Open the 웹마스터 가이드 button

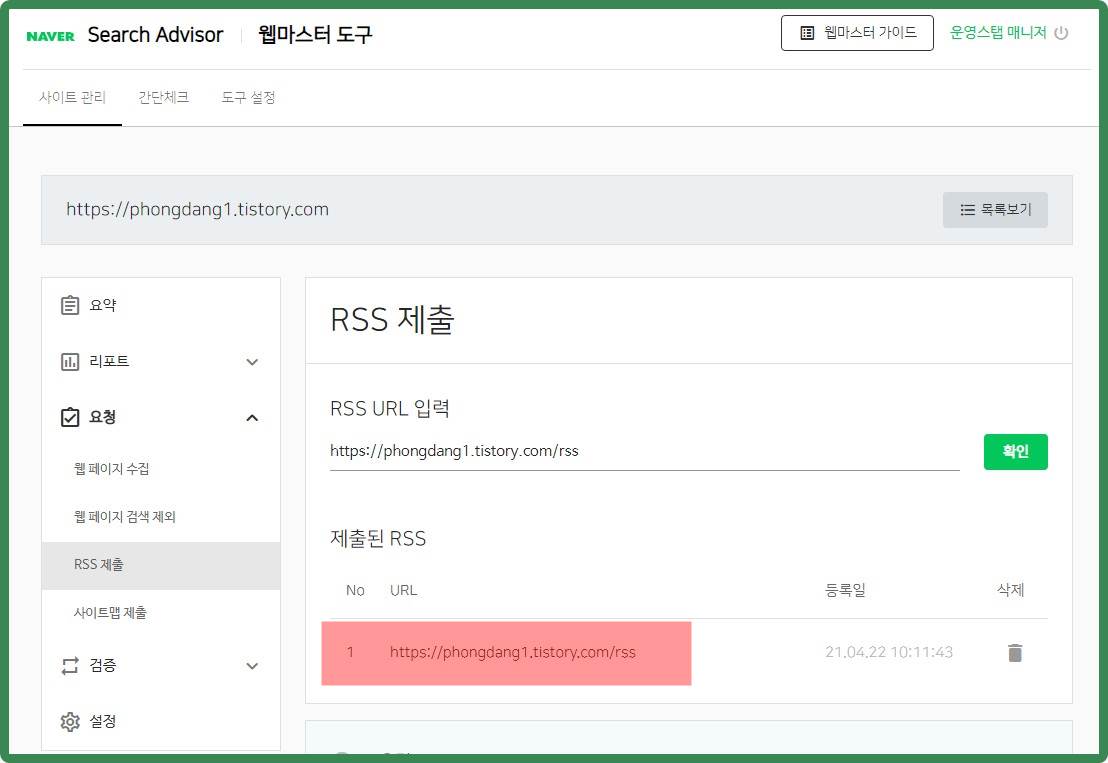pyautogui.click(x=856, y=33)
